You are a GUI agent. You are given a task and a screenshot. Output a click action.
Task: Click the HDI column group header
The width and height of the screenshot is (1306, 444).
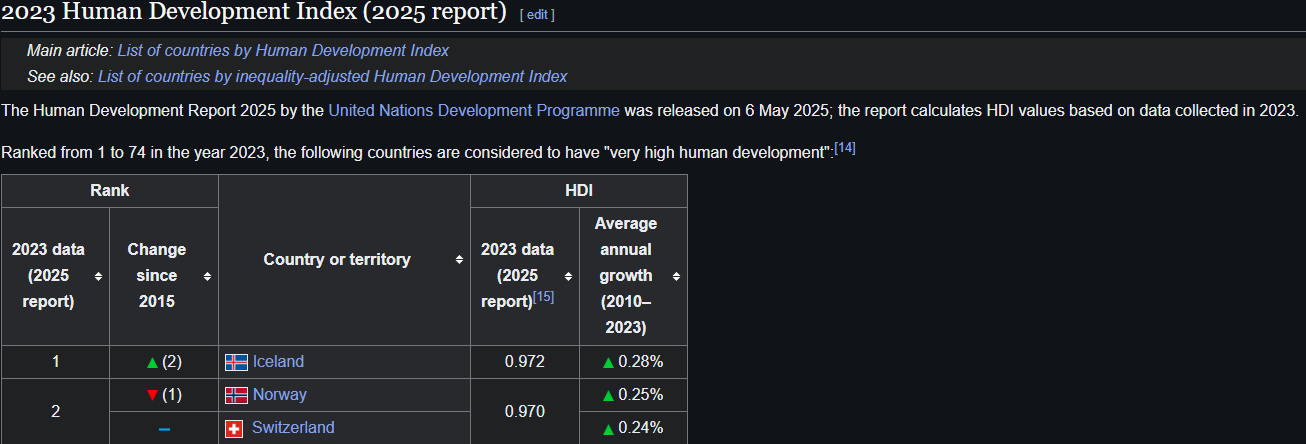(579, 190)
